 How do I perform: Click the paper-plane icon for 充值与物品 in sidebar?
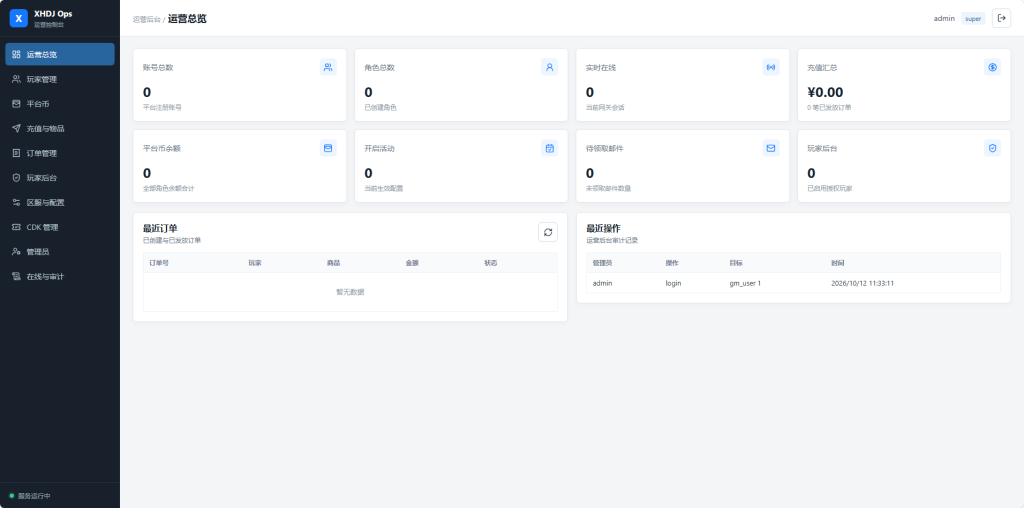pyautogui.click(x=16, y=129)
